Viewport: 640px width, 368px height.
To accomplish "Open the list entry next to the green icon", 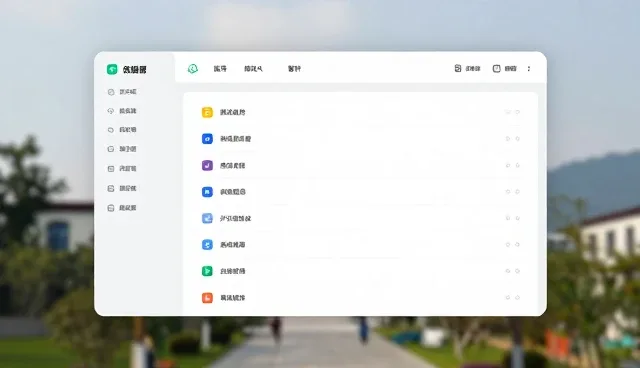I will click(233, 271).
